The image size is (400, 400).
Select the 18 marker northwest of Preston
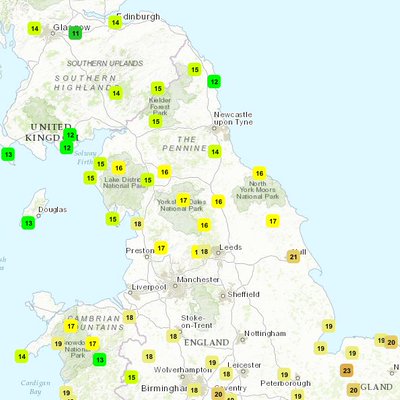(138, 224)
